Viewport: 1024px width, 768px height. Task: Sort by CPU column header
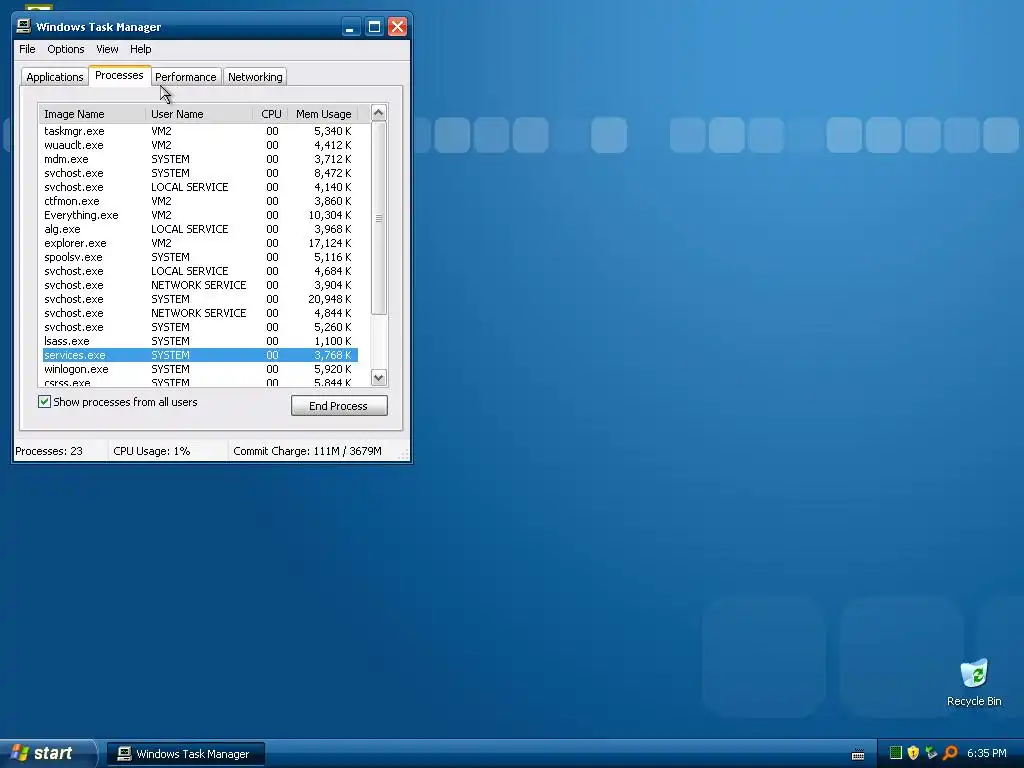270,114
